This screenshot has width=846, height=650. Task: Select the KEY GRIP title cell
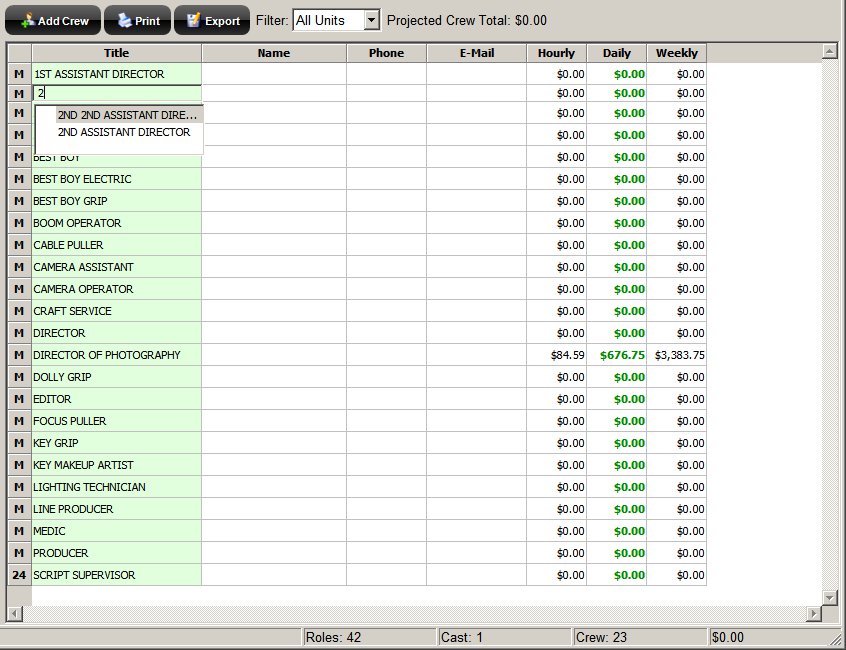[x=117, y=443]
